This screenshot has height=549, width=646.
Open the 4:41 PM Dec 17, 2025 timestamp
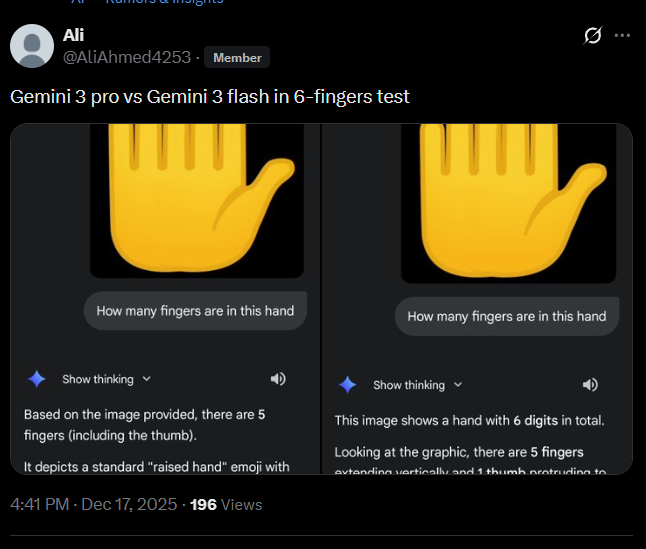point(94,504)
